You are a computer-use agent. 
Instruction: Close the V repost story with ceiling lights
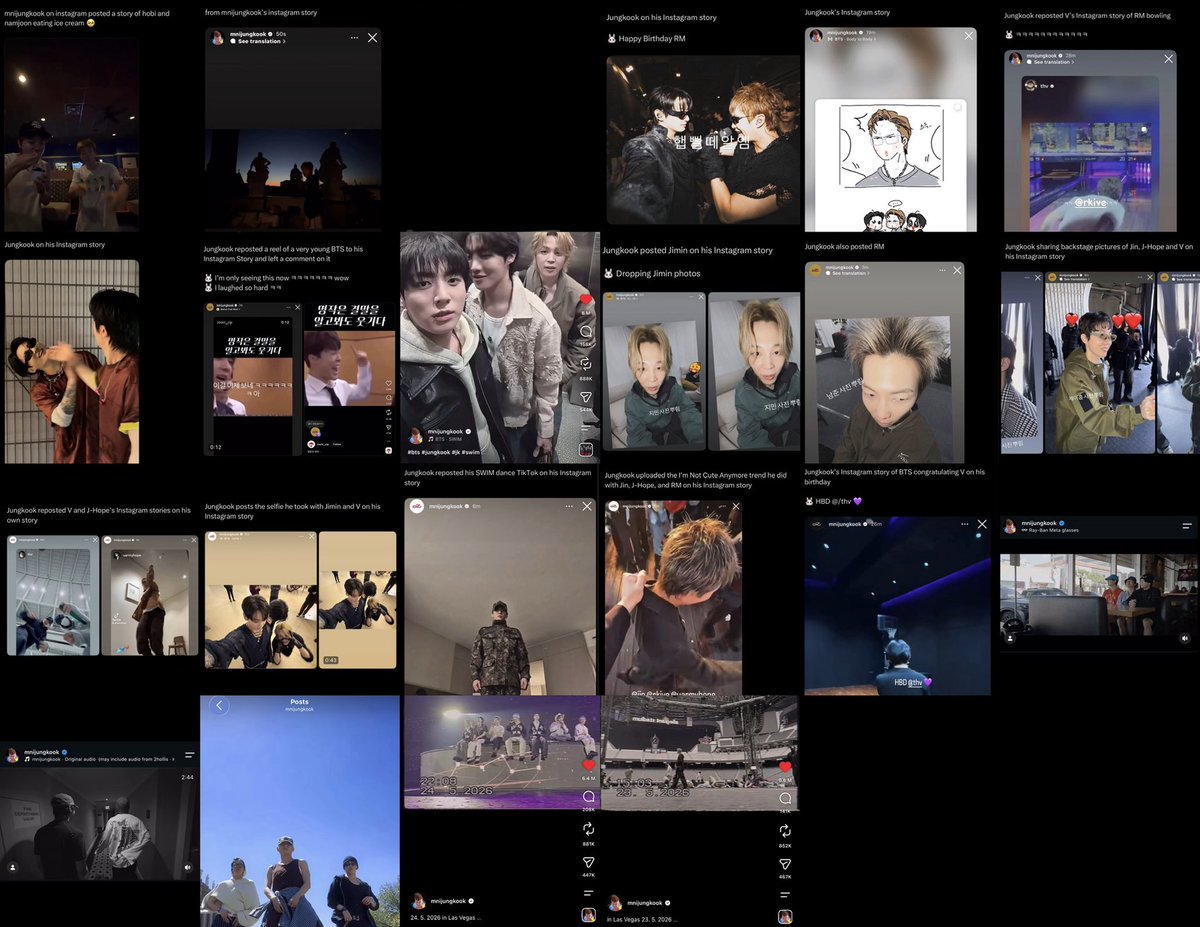tap(95, 540)
